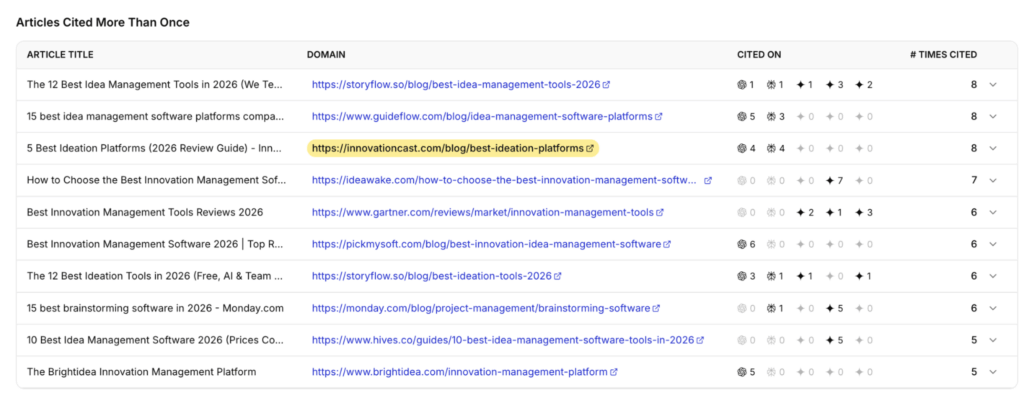Screen dimensions: 1024x402
Task: Open the gartner.com innovation-management-tools link
Action: pos(483,213)
